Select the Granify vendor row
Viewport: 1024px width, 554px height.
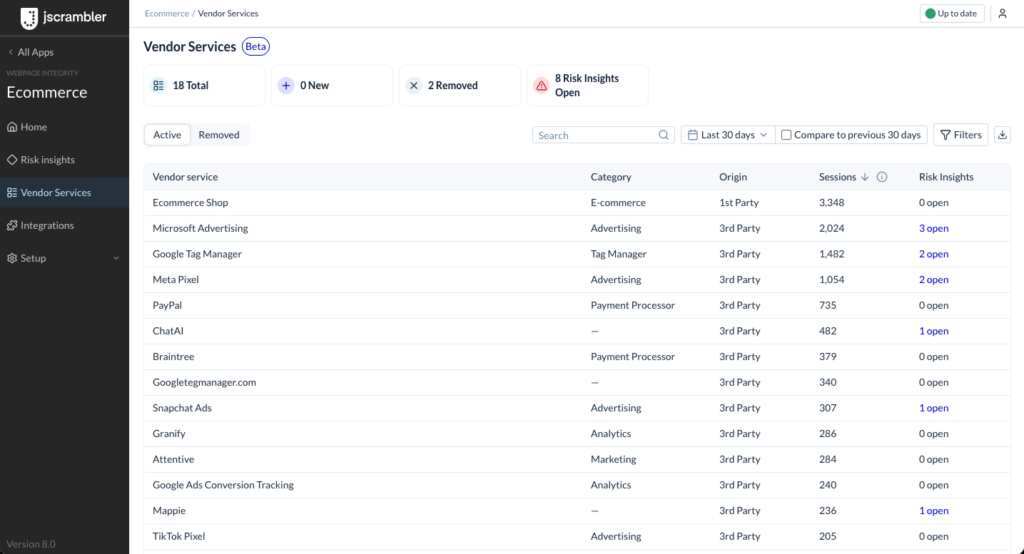(577, 433)
